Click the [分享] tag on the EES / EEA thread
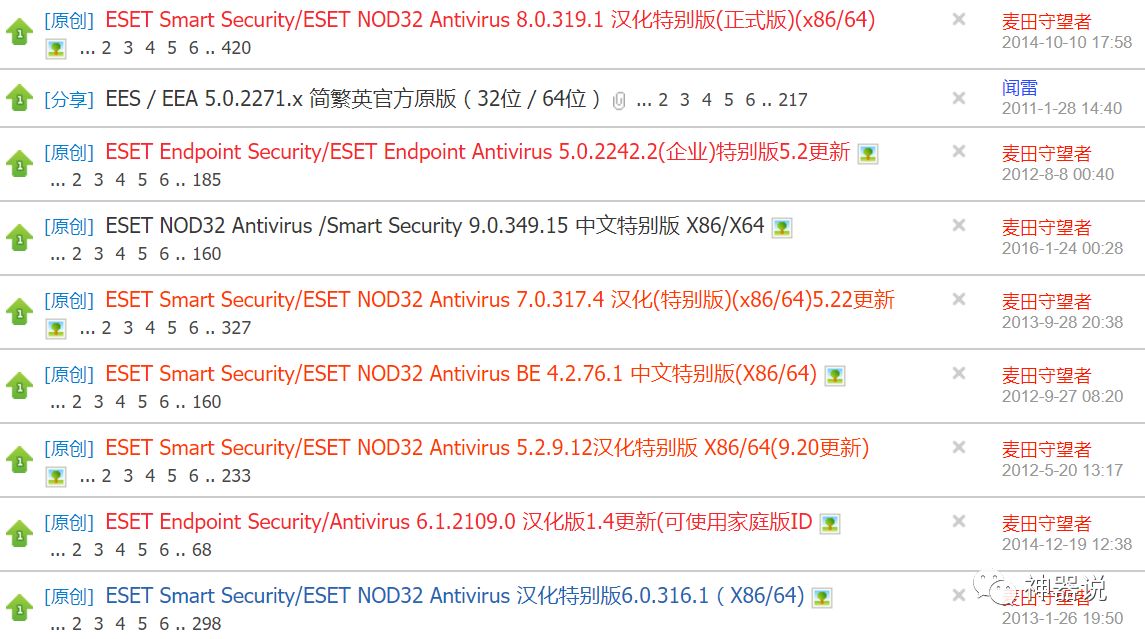This screenshot has width=1145, height=639. pos(69,99)
